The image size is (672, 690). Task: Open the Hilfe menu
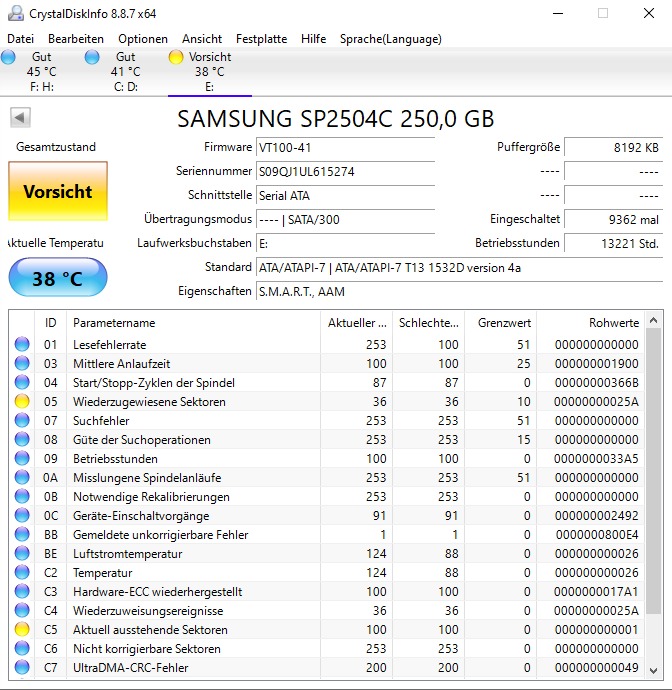(313, 39)
